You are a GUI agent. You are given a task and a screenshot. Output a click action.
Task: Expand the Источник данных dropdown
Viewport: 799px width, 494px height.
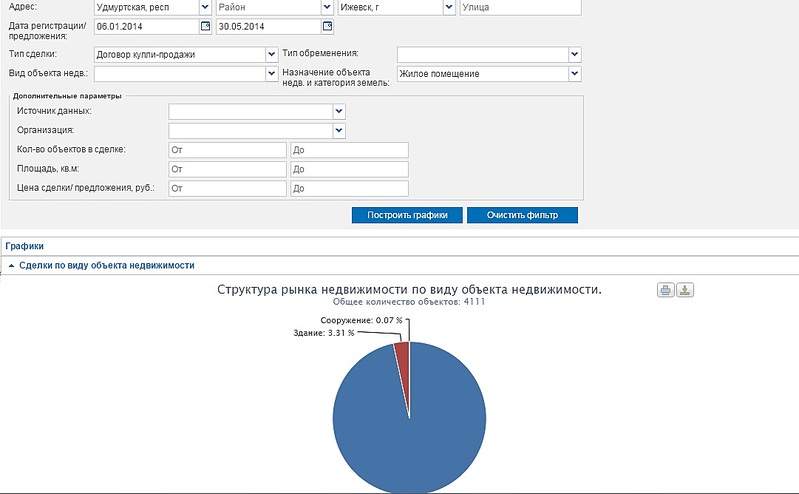tap(339, 111)
